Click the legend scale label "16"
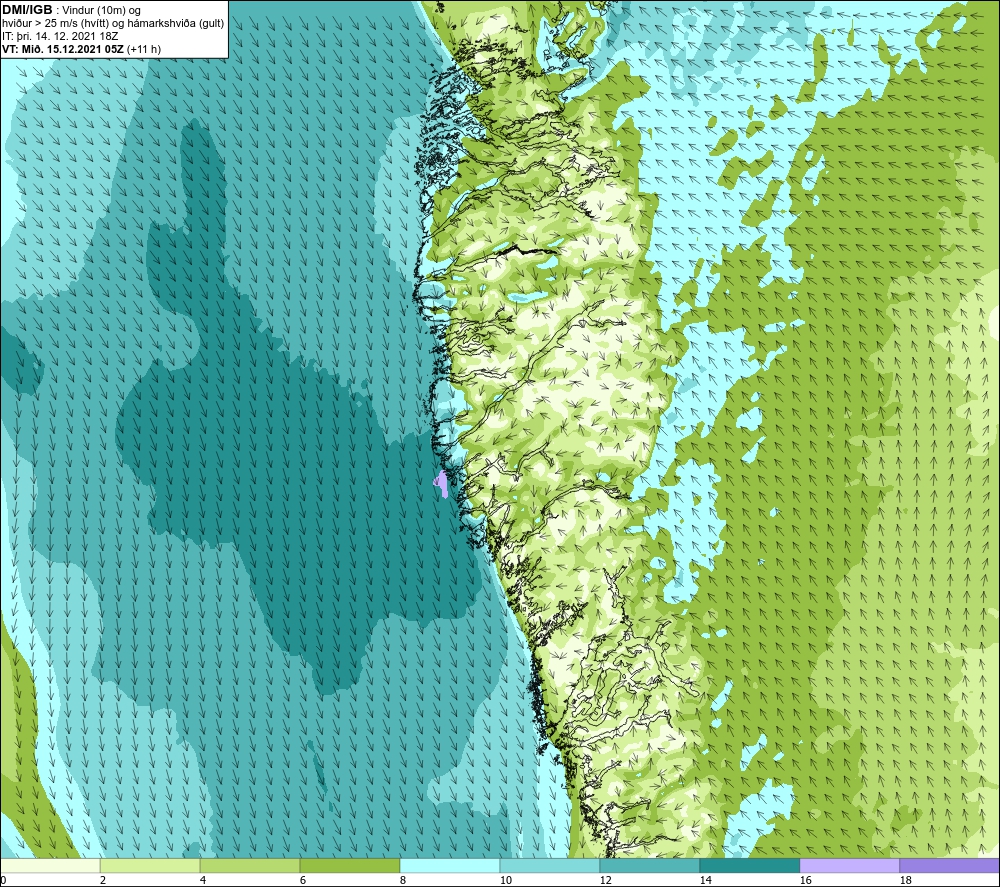1000x887 pixels. point(805,880)
